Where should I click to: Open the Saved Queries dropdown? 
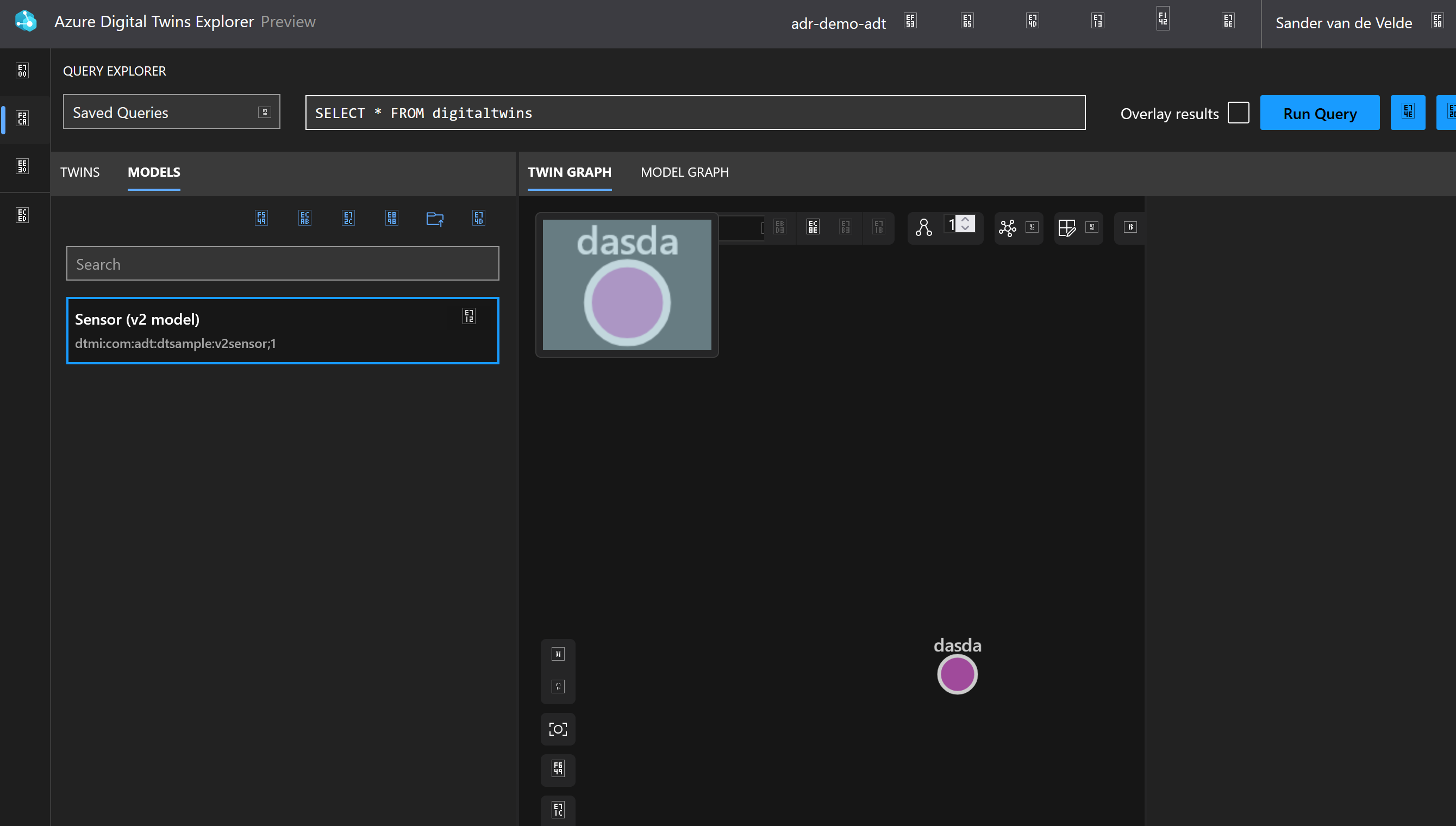point(171,112)
